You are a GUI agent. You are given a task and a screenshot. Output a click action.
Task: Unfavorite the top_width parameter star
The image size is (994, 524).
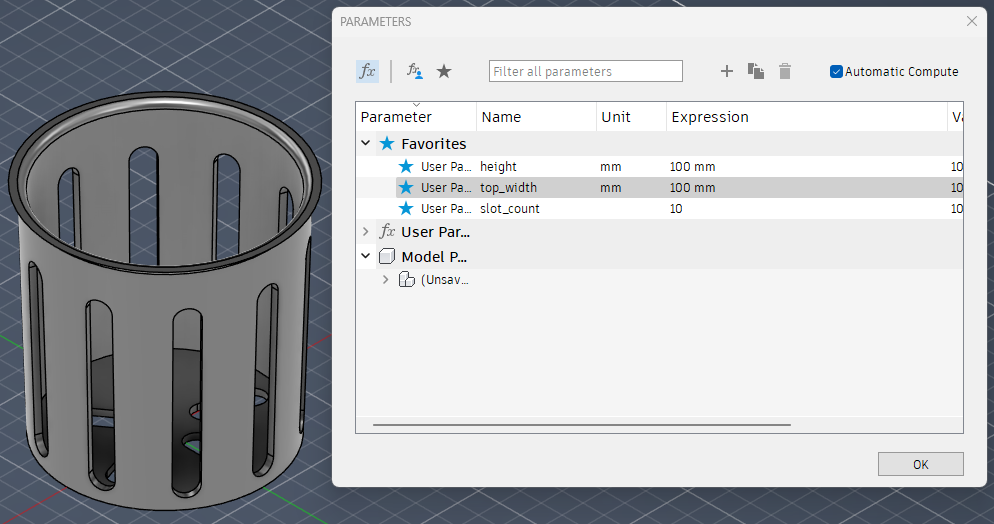point(406,188)
